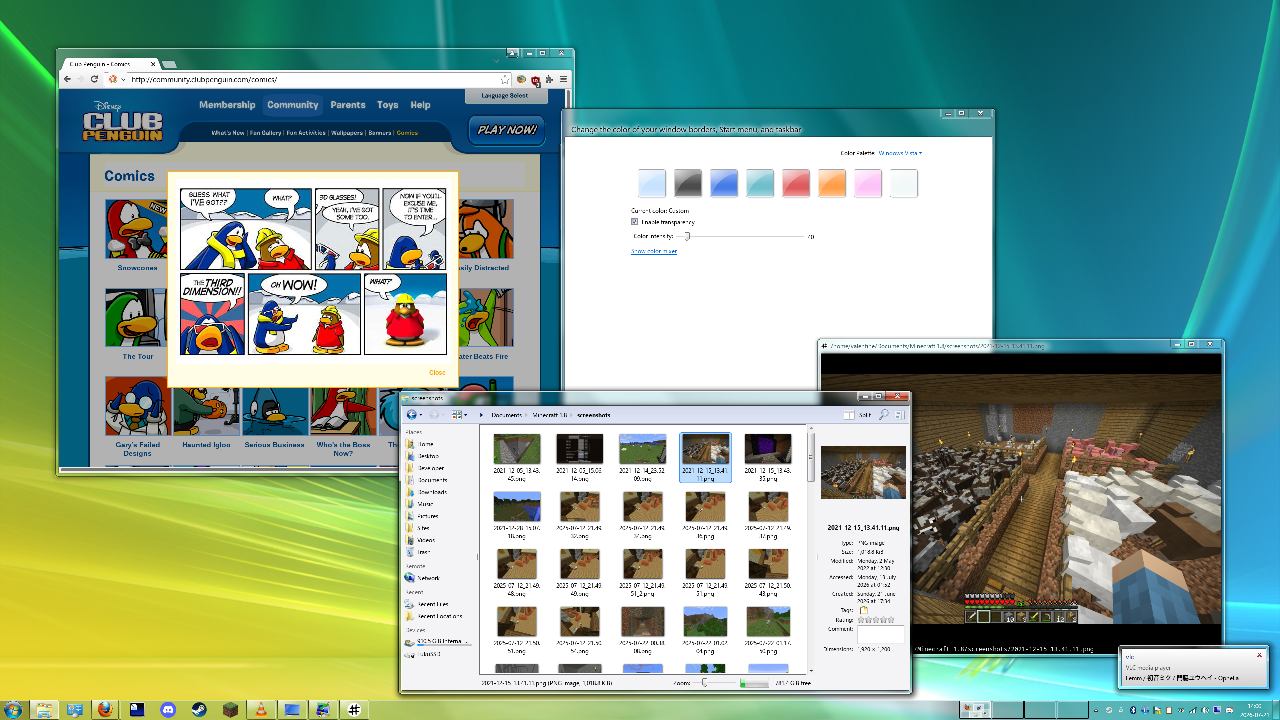Click the Play Now button
The image size is (1280, 720).
point(507,130)
